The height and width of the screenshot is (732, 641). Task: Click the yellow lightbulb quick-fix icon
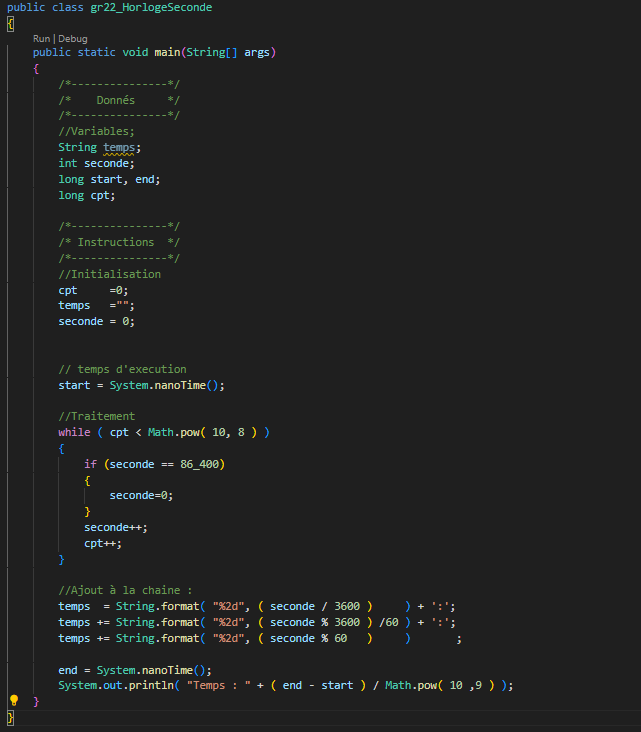point(14,701)
